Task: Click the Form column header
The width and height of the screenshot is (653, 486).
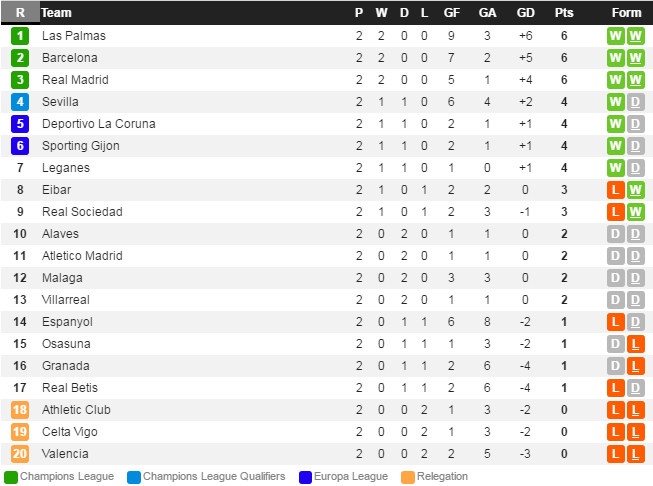Action: tap(626, 13)
